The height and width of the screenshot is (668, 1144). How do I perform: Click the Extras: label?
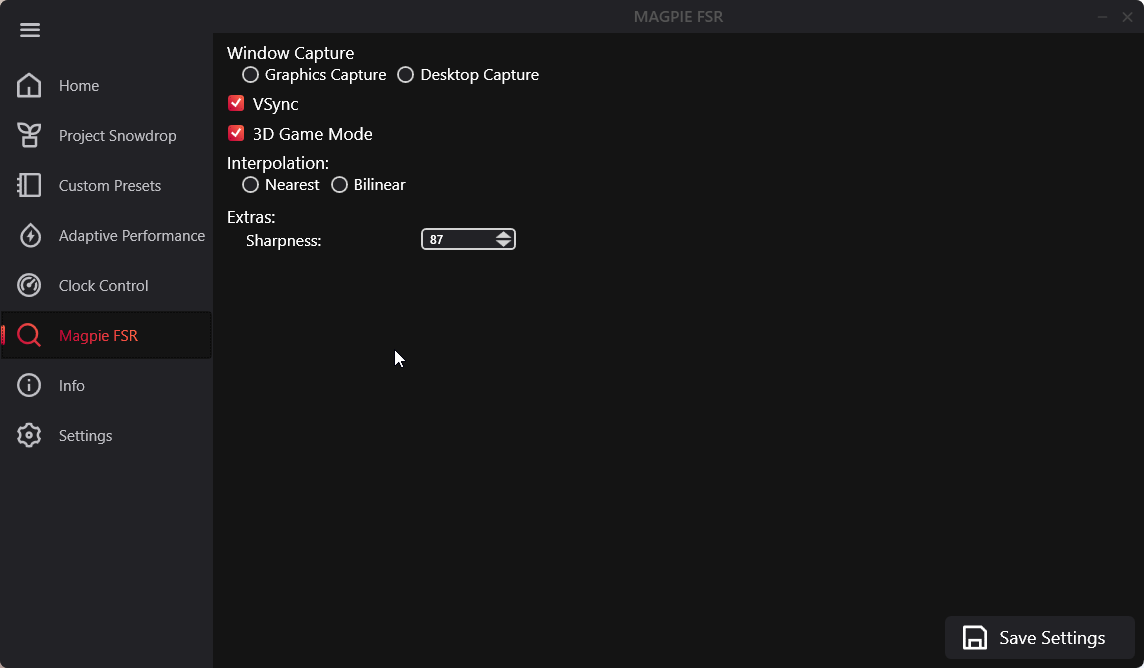[251, 217]
